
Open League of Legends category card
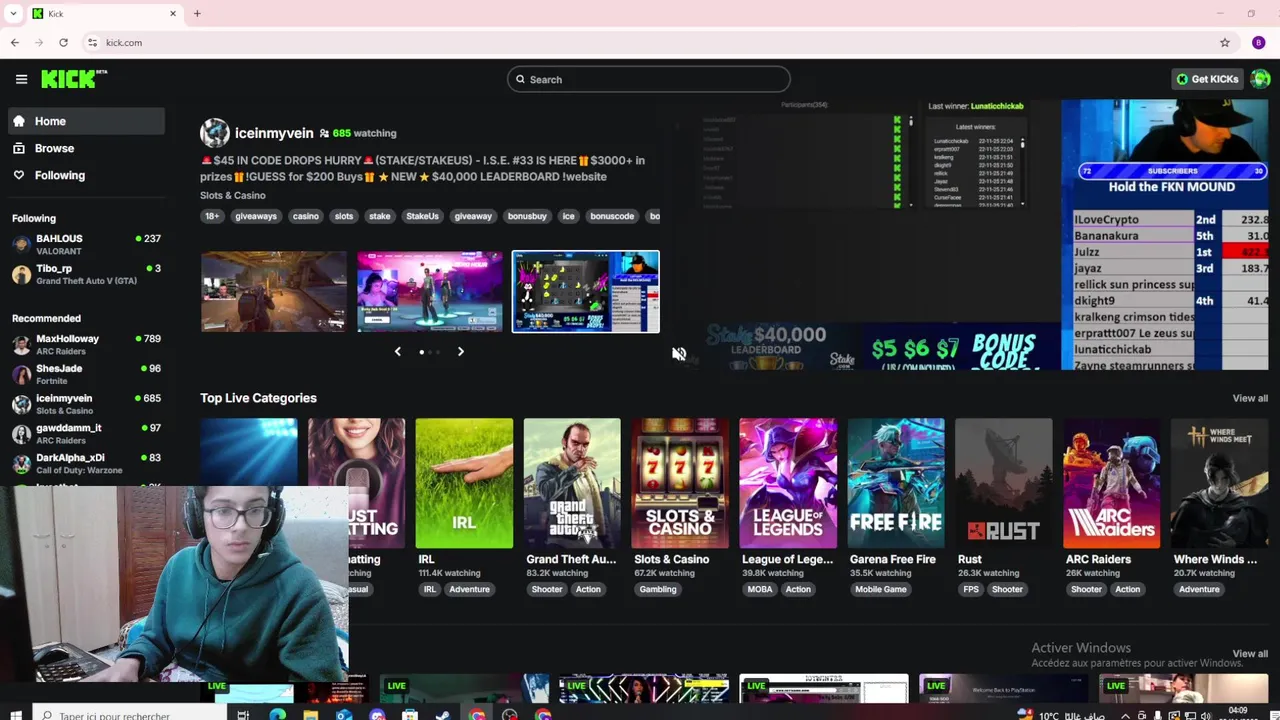pyautogui.click(x=788, y=483)
